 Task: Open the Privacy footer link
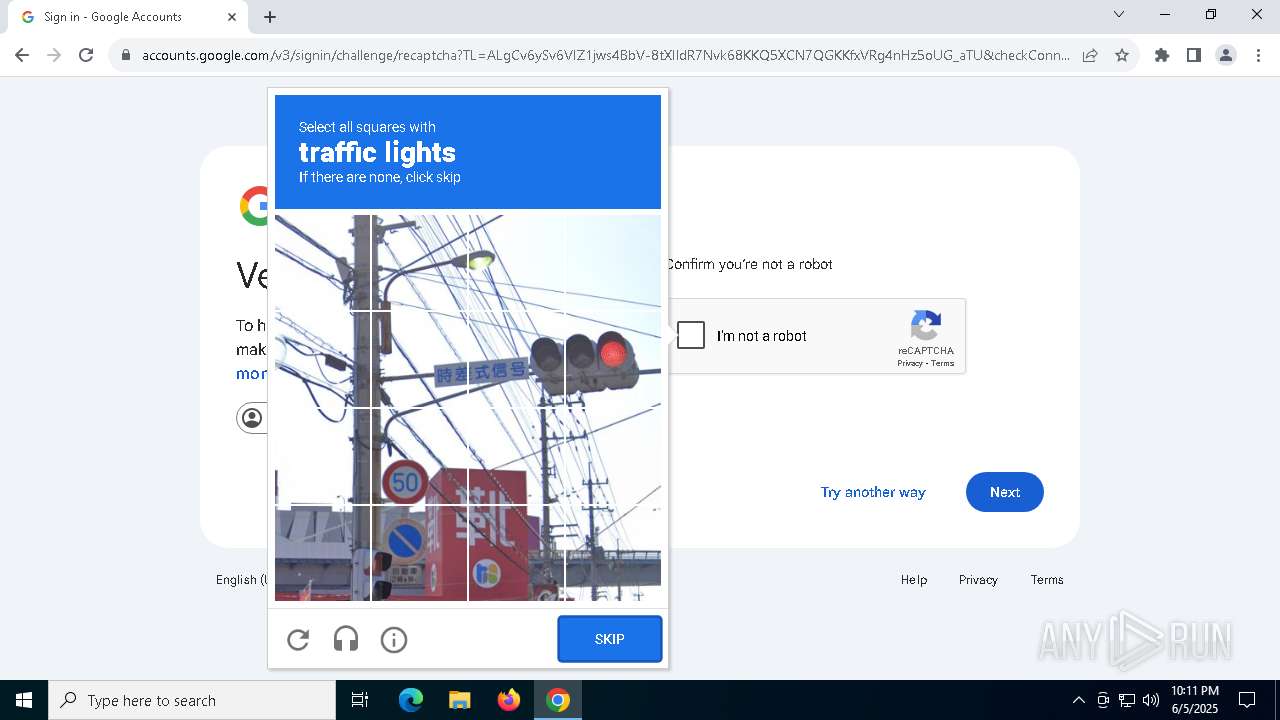(x=978, y=580)
